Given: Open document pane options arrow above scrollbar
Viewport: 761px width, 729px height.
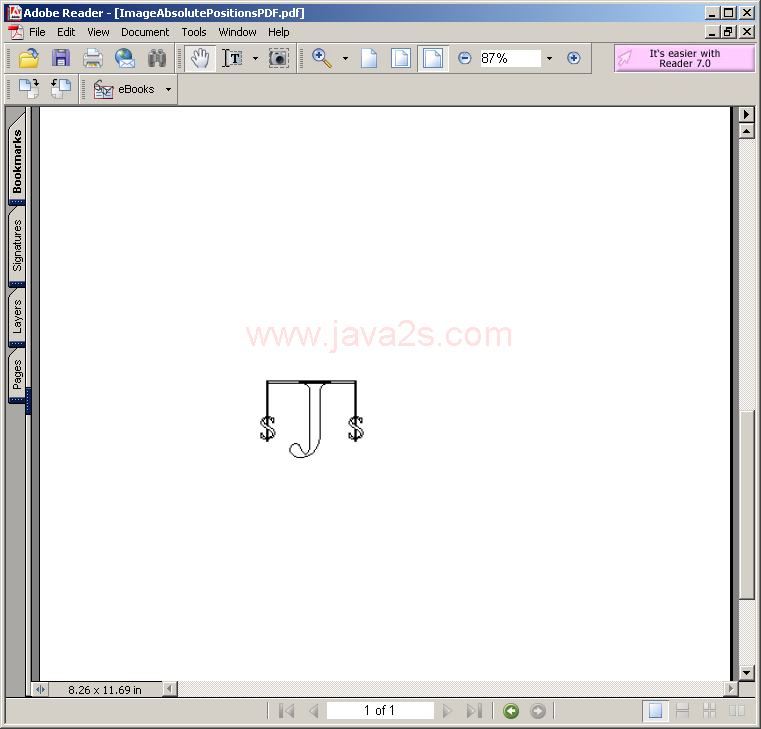Looking at the screenshot, I should click(x=746, y=115).
